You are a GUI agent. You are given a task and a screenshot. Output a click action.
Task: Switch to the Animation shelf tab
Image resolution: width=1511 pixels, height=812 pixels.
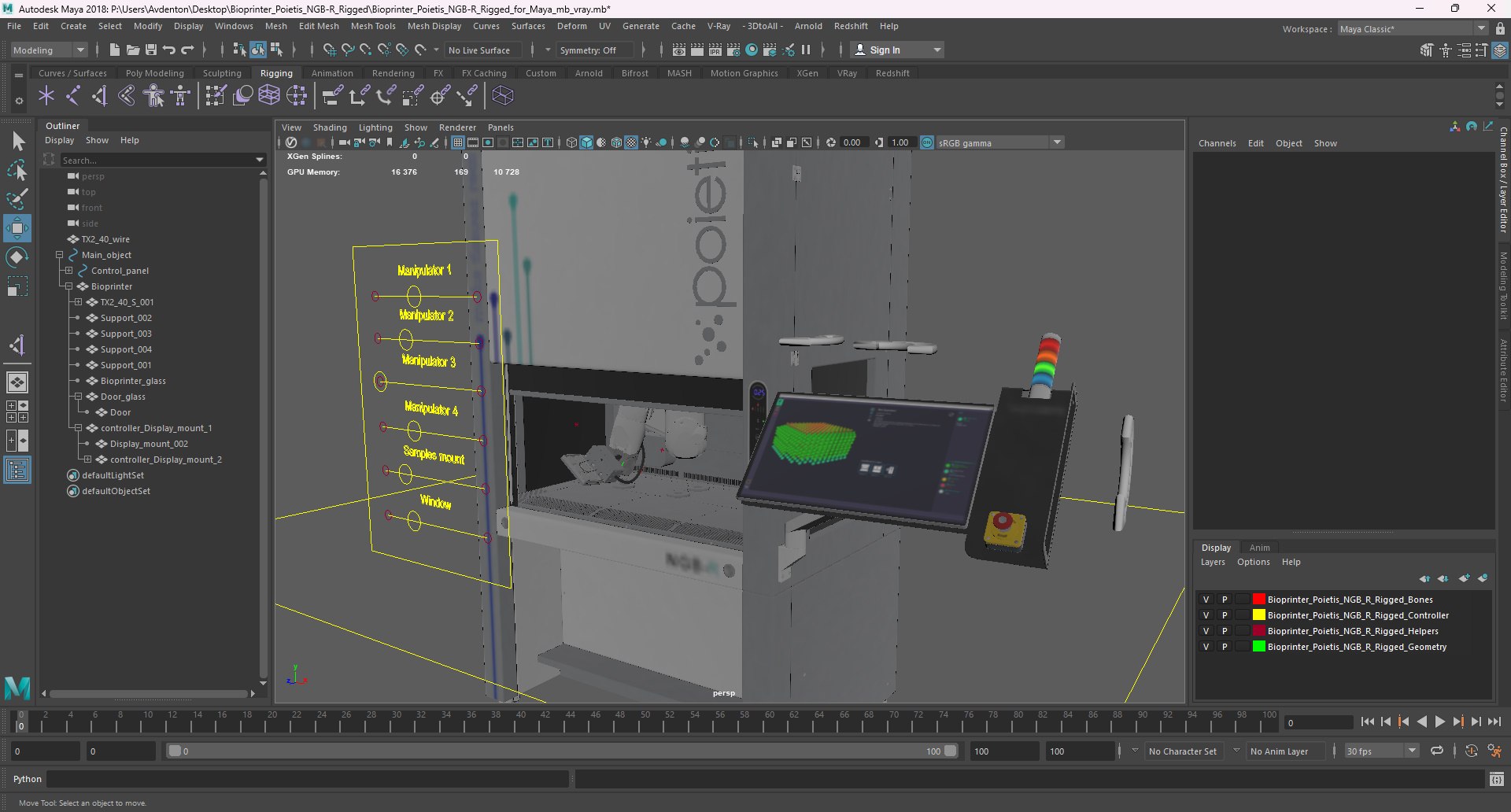[332, 73]
